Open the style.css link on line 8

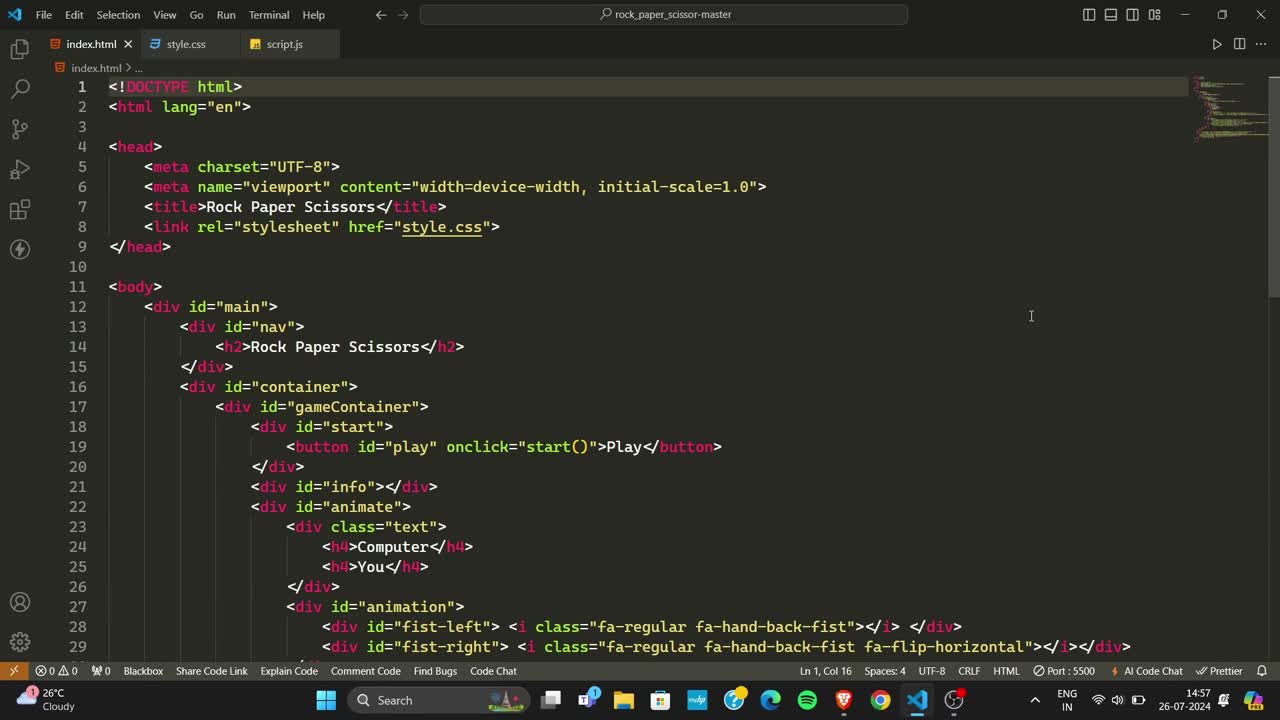pos(442,227)
